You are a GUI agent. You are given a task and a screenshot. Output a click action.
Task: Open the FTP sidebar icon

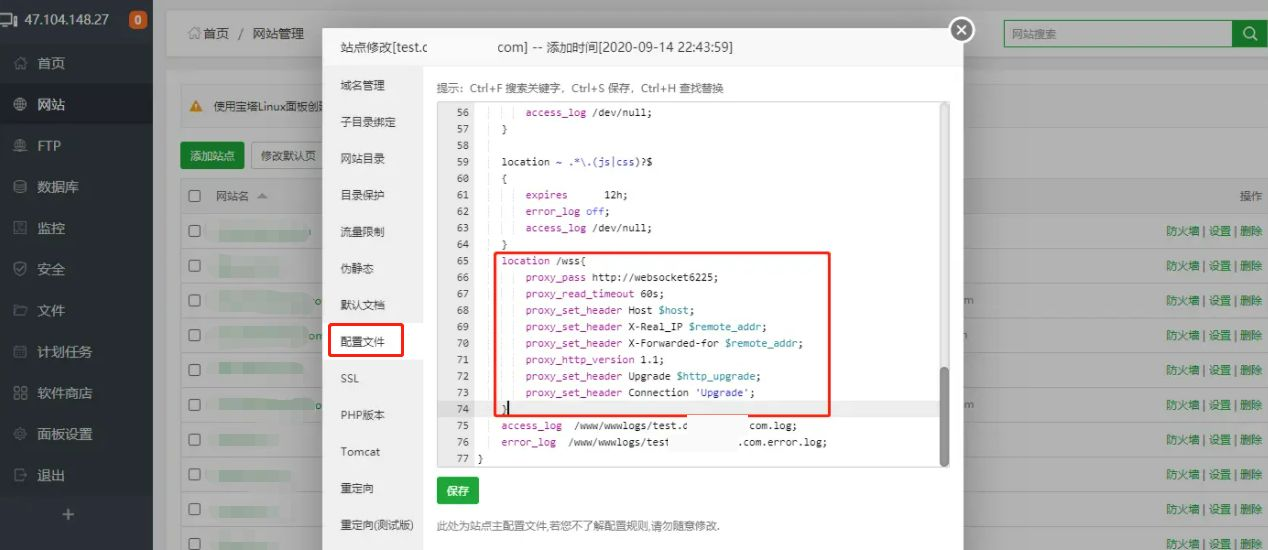pos(20,145)
